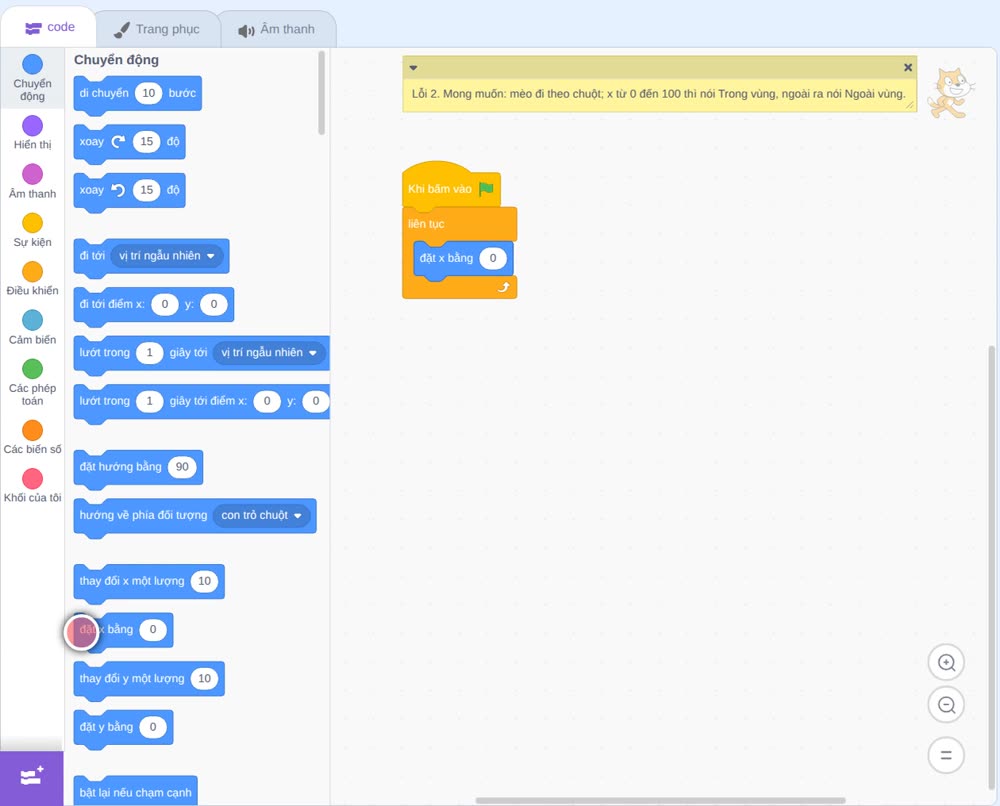This screenshot has width=1000, height=806.
Task: Select the Các phép toán category circle
Action: (x=33, y=369)
